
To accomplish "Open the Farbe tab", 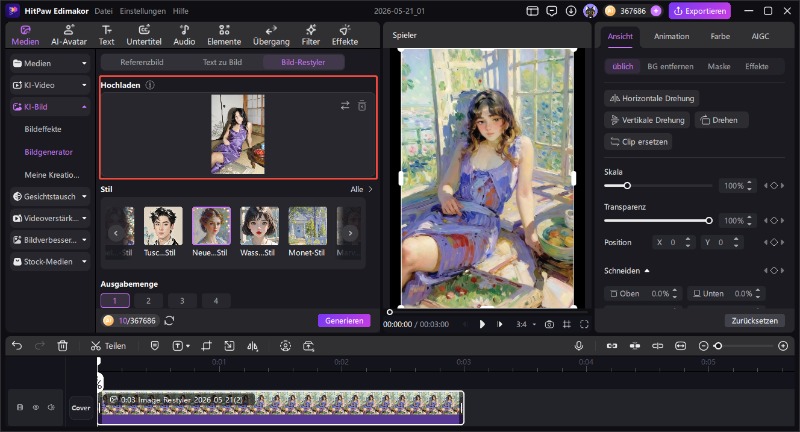I will point(720,36).
